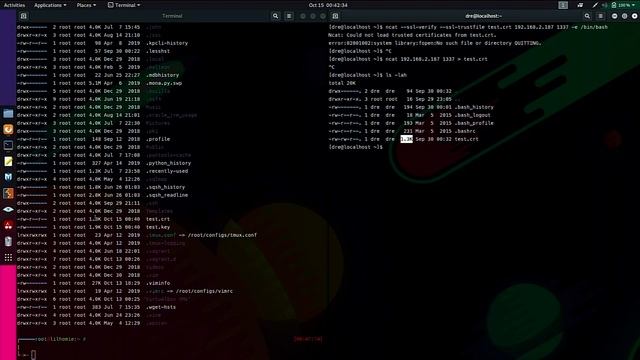The image size is (640, 360).
Task: Maximize the dre@localhost terminal window
Action: pos(624,16)
